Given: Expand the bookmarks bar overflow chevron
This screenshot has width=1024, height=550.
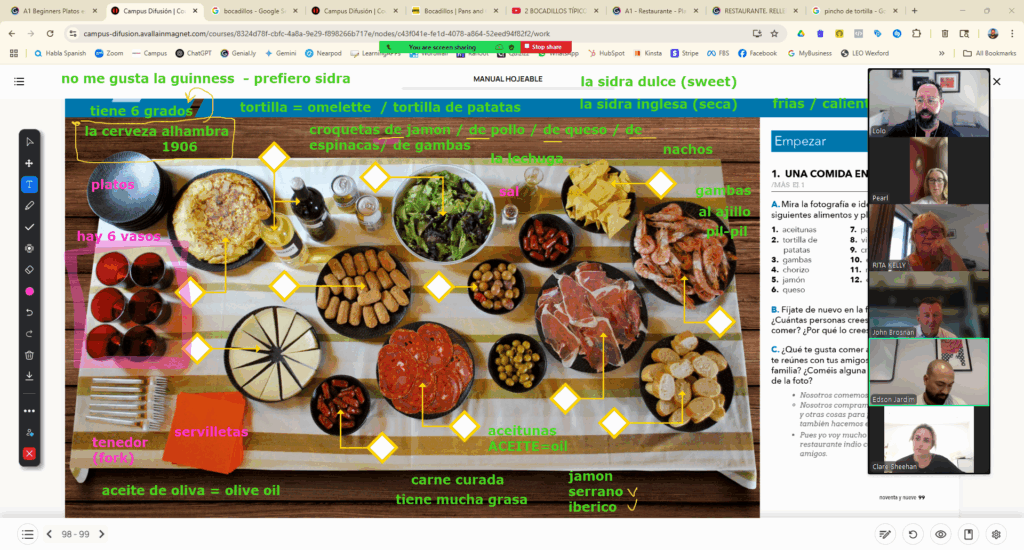Looking at the screenshot, I should click(x=941, y=53).
